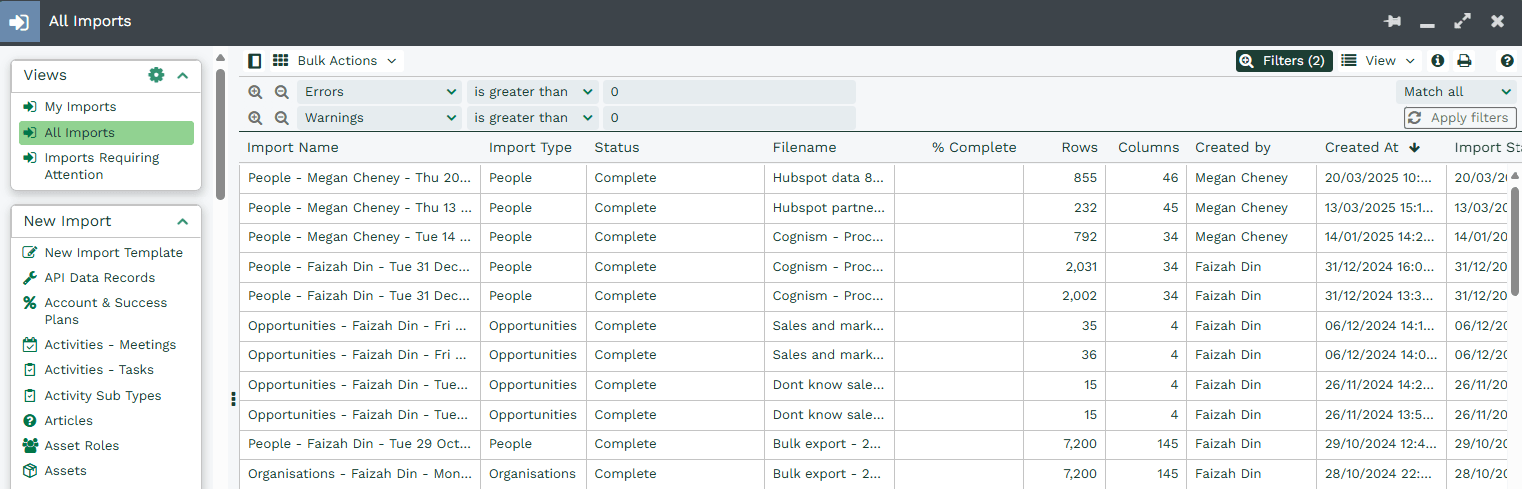Viewport: 1522px width, 489px height.
Task: Click the sidebar splitter handle dots
Action: pyautogui.click(x=233, y=399)
